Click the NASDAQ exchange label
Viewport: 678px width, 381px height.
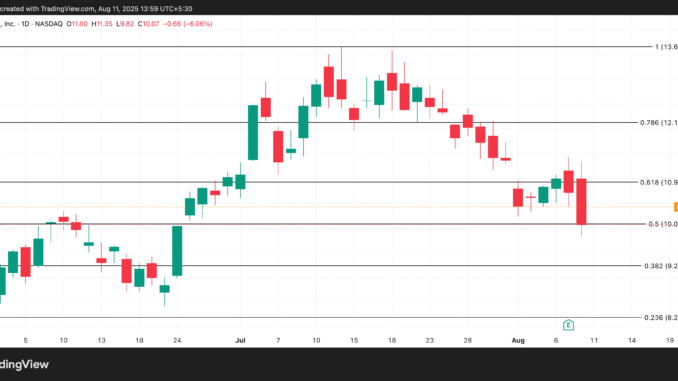click(x=48, y=24)
